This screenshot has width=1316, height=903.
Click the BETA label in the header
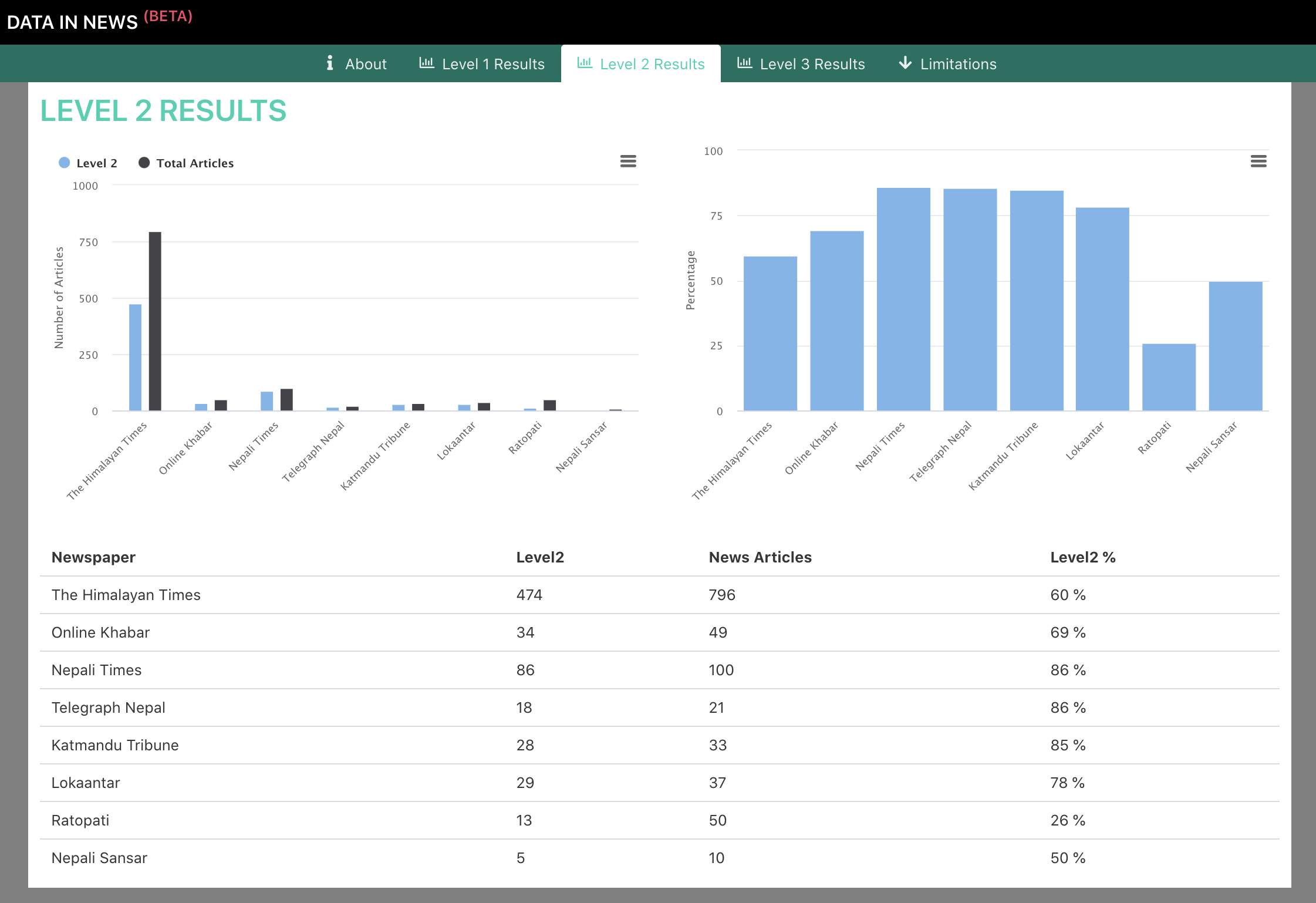(168, 16)
